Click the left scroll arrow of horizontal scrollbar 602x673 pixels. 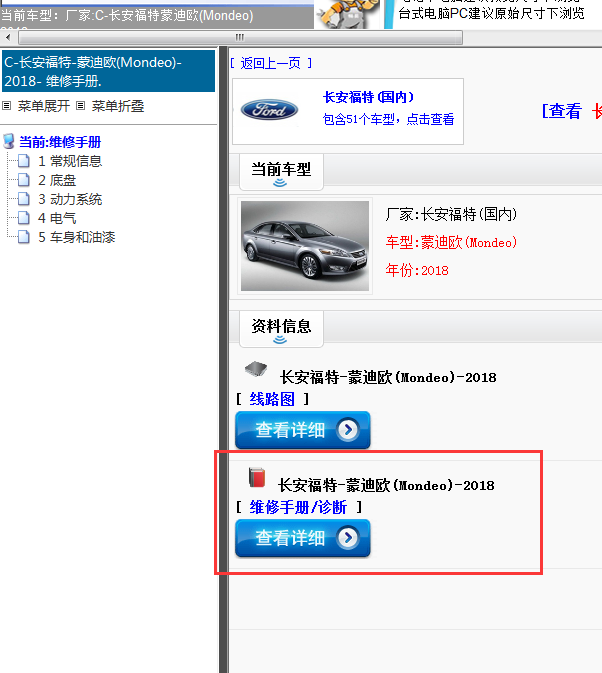click(x=8, y=37)
